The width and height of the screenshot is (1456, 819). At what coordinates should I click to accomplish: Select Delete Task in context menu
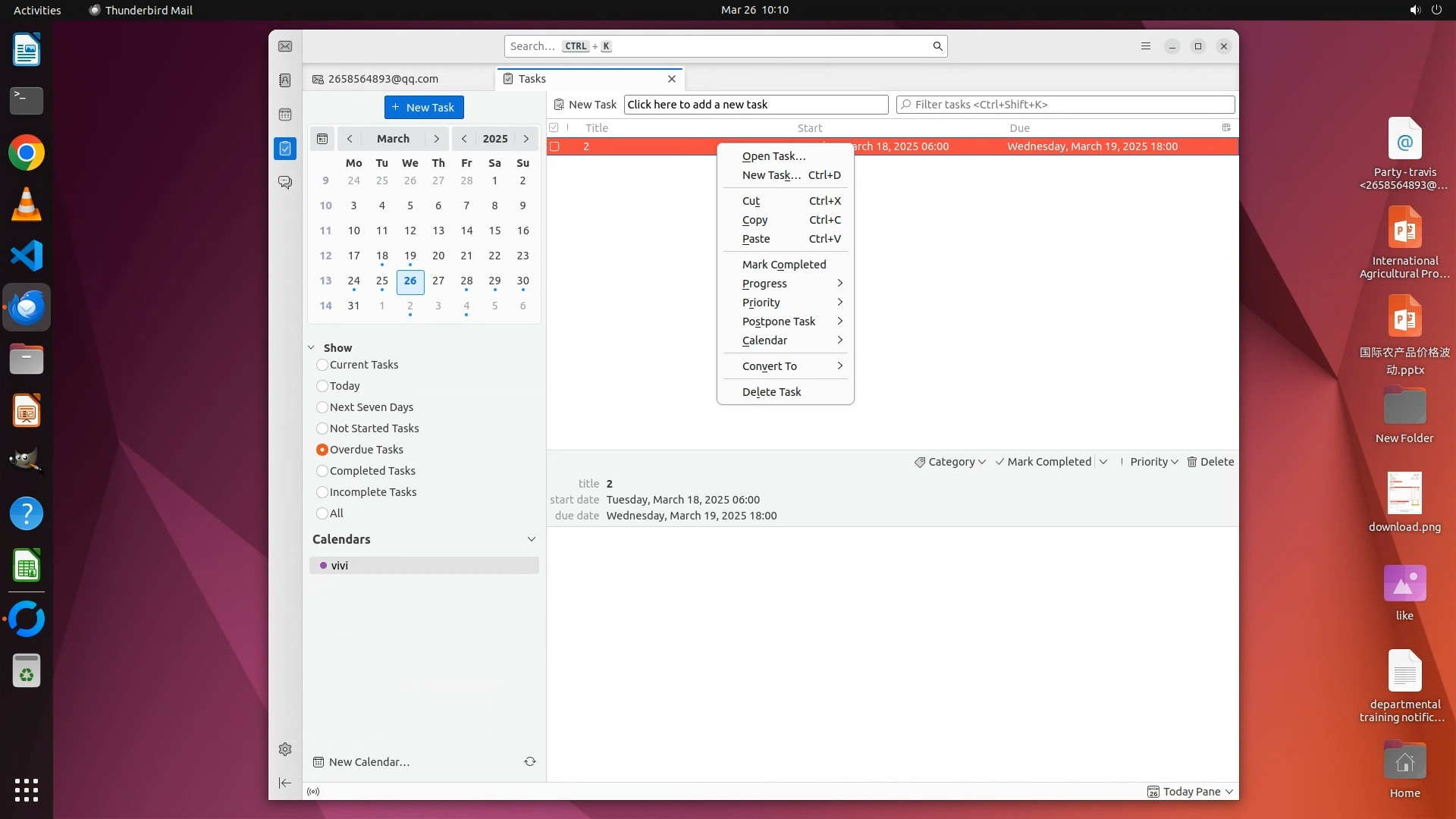(x=771, y=392)
